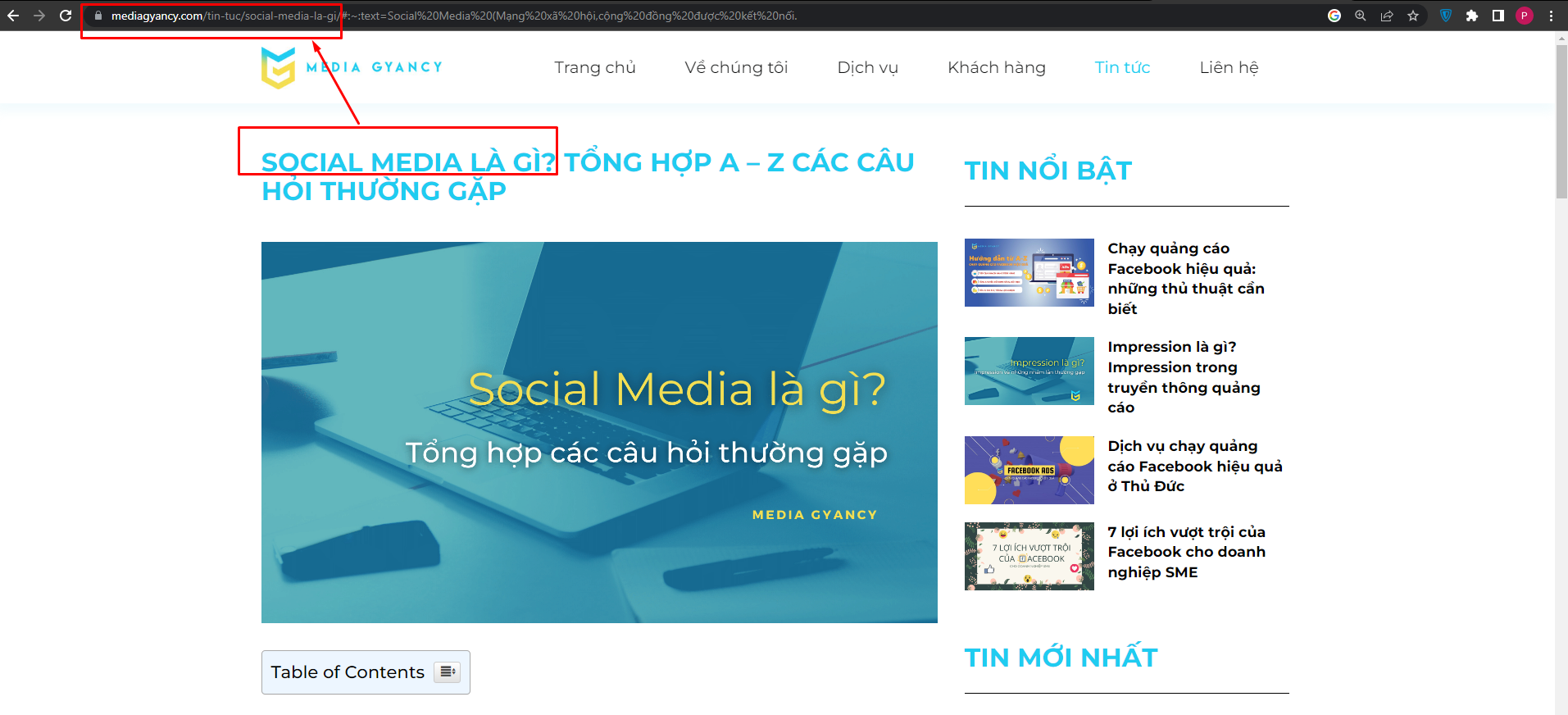Viewport: 1568px width, 715px height.
Task: Open the Khách hàng menu item
Action: tap(997, 67)
